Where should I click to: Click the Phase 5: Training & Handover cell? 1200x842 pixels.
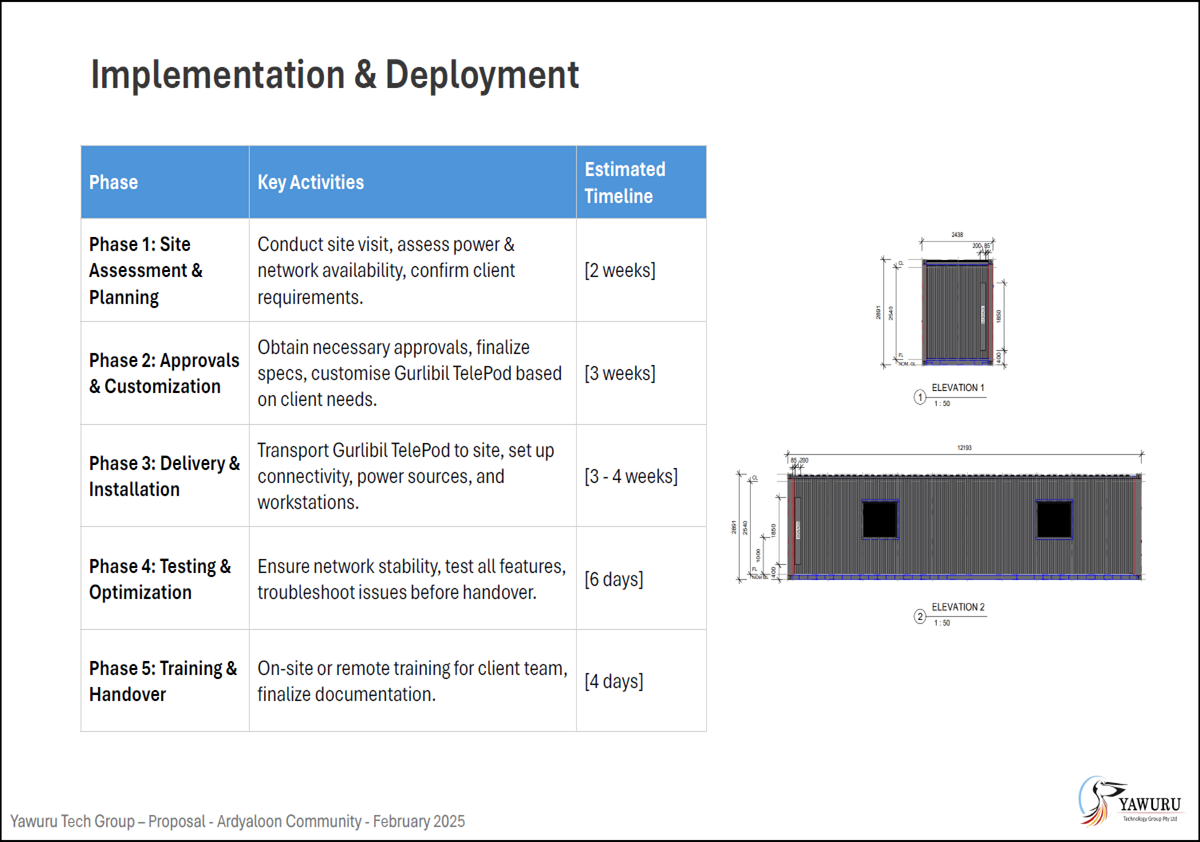165,681
